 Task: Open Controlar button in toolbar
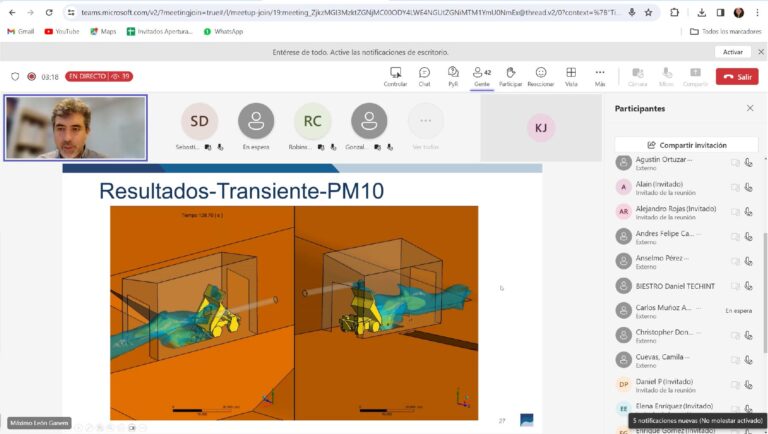(x=395, y=77)
